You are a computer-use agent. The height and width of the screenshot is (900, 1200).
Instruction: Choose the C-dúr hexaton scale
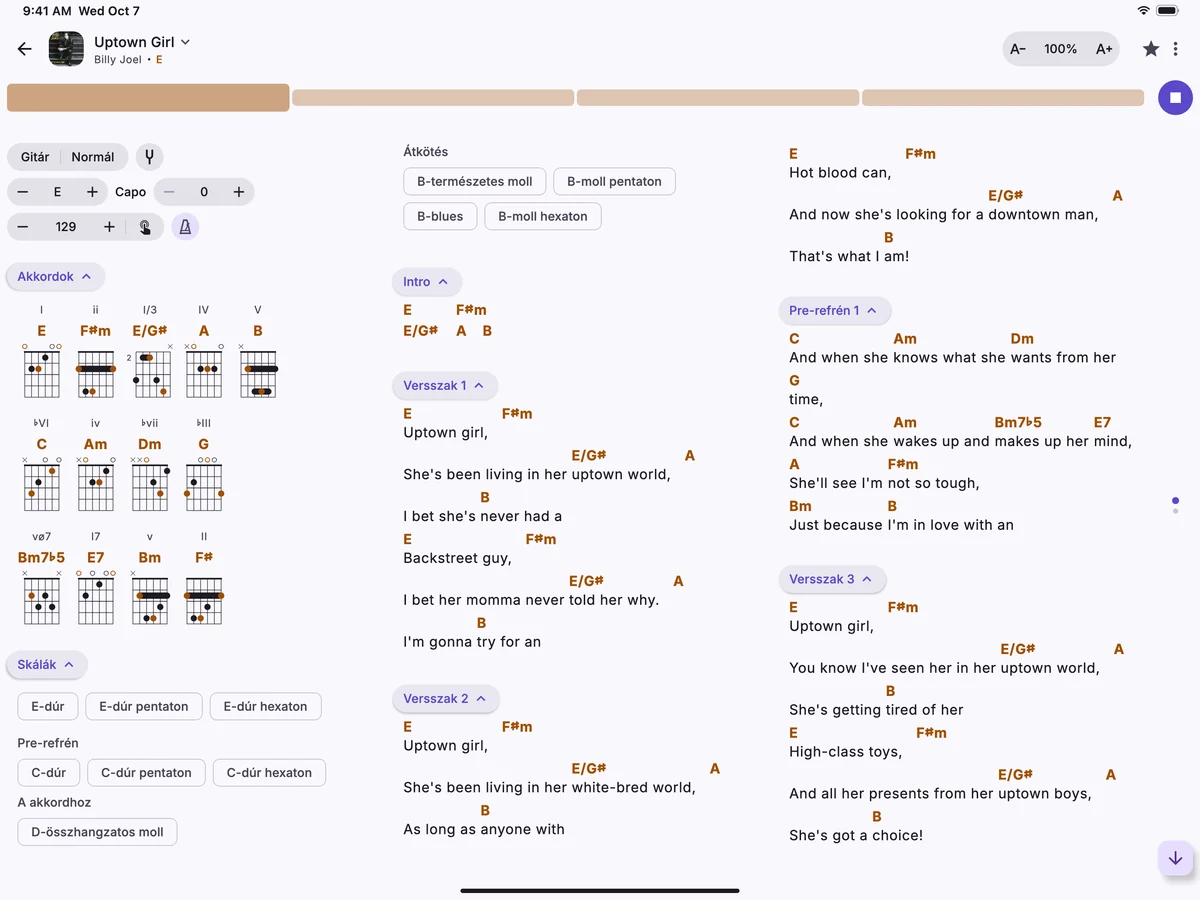[269, 772]
